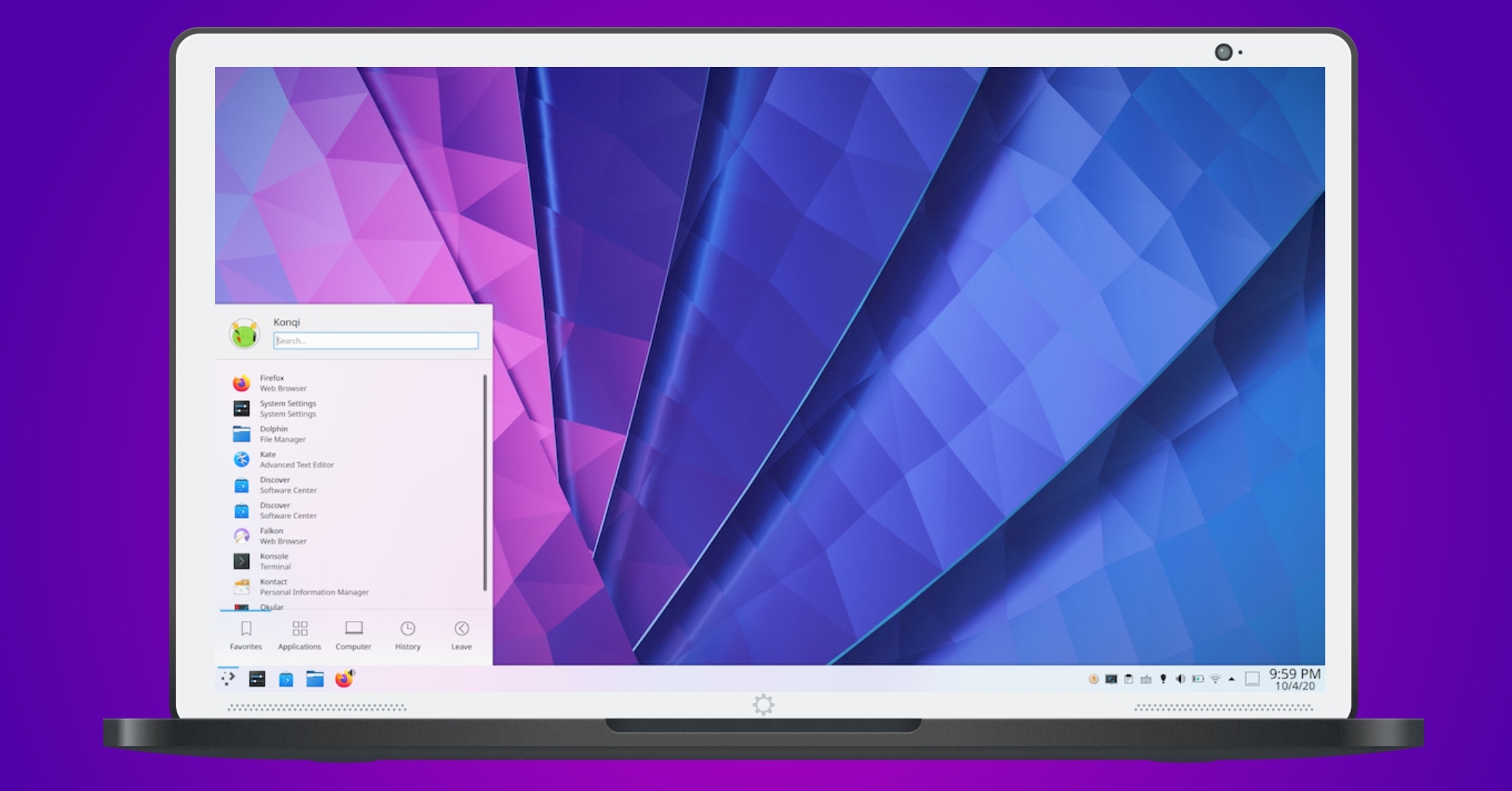Open the Computer section of the menu
1512x791 pixels.
353,634
